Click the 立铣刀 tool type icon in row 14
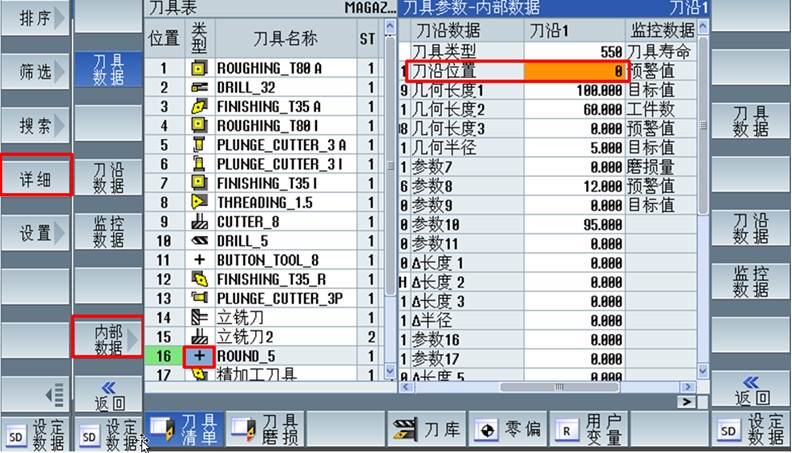The width and height of the screenshot is (792, 453). coord(200,318)
